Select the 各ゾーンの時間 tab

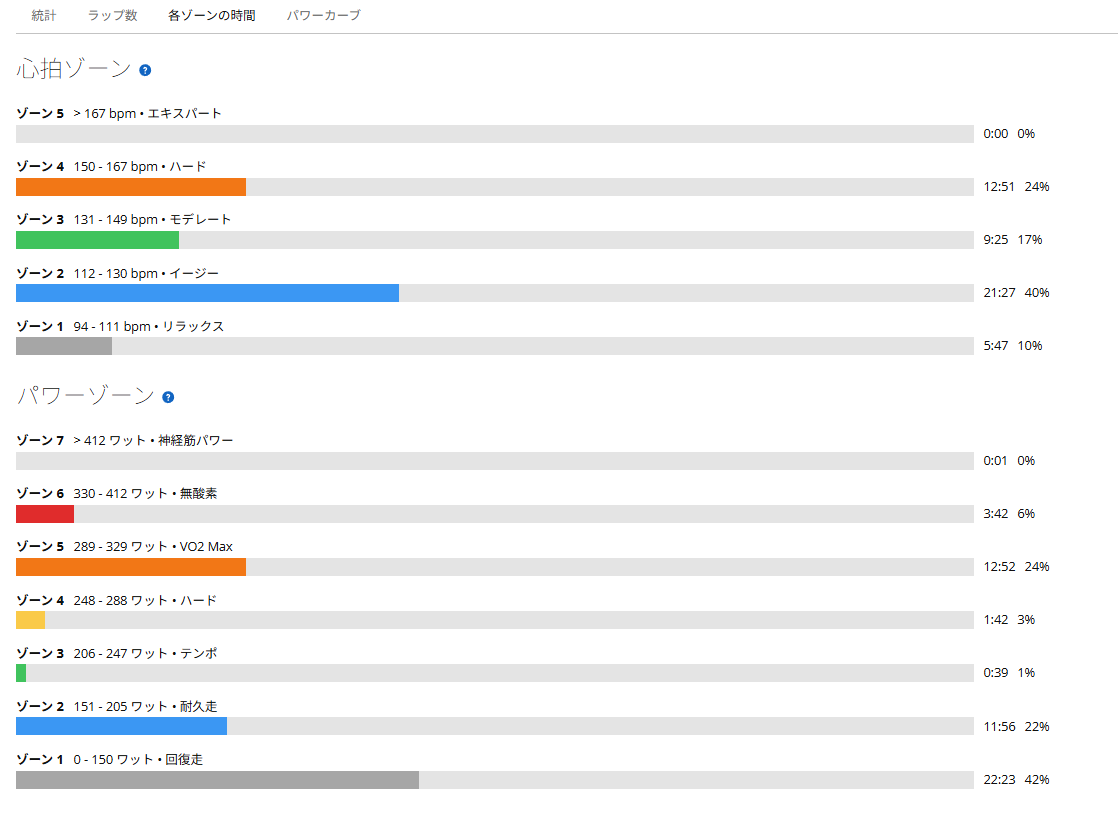(x=211, y=15)
